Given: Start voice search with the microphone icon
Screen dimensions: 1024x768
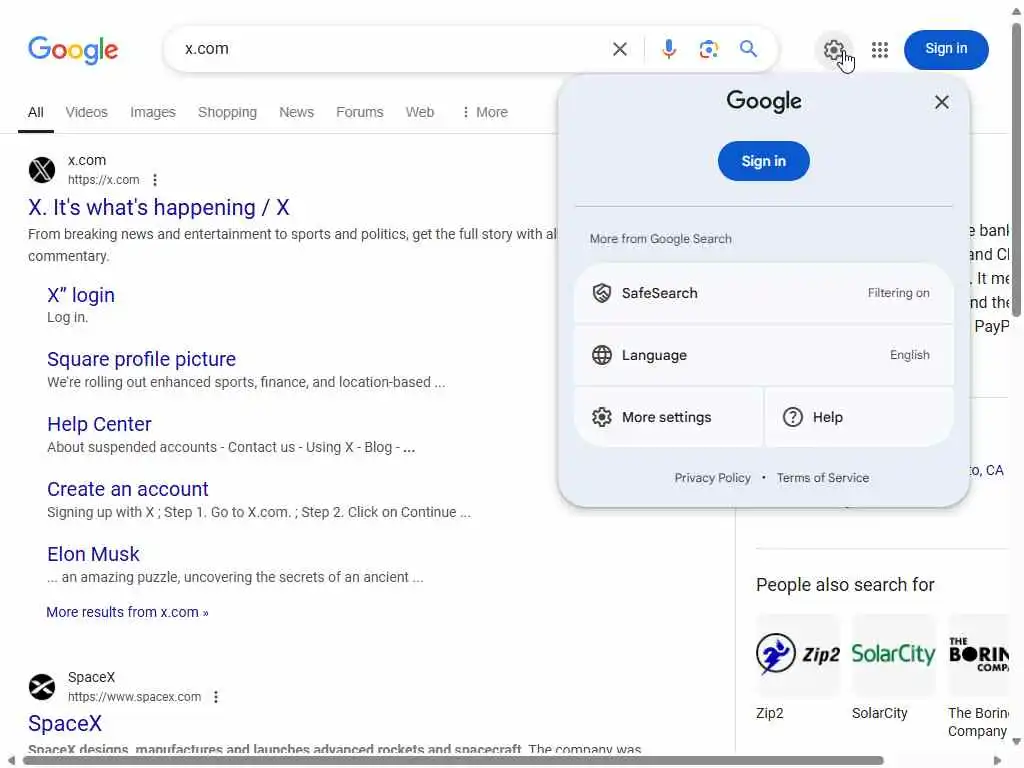Looking at the screenshot, I should (668, 49).
